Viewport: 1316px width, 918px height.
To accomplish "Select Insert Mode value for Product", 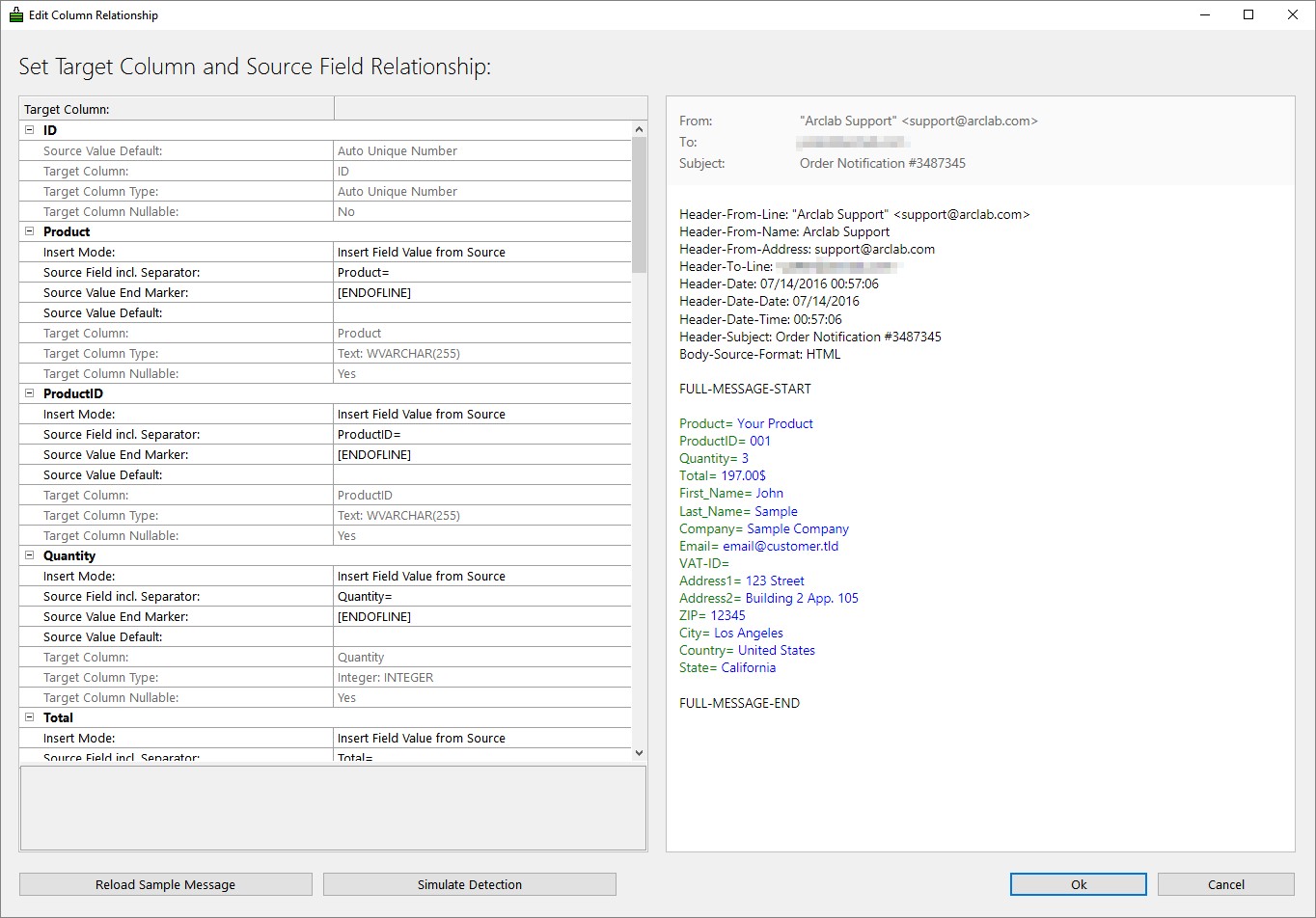I will 481,252.
